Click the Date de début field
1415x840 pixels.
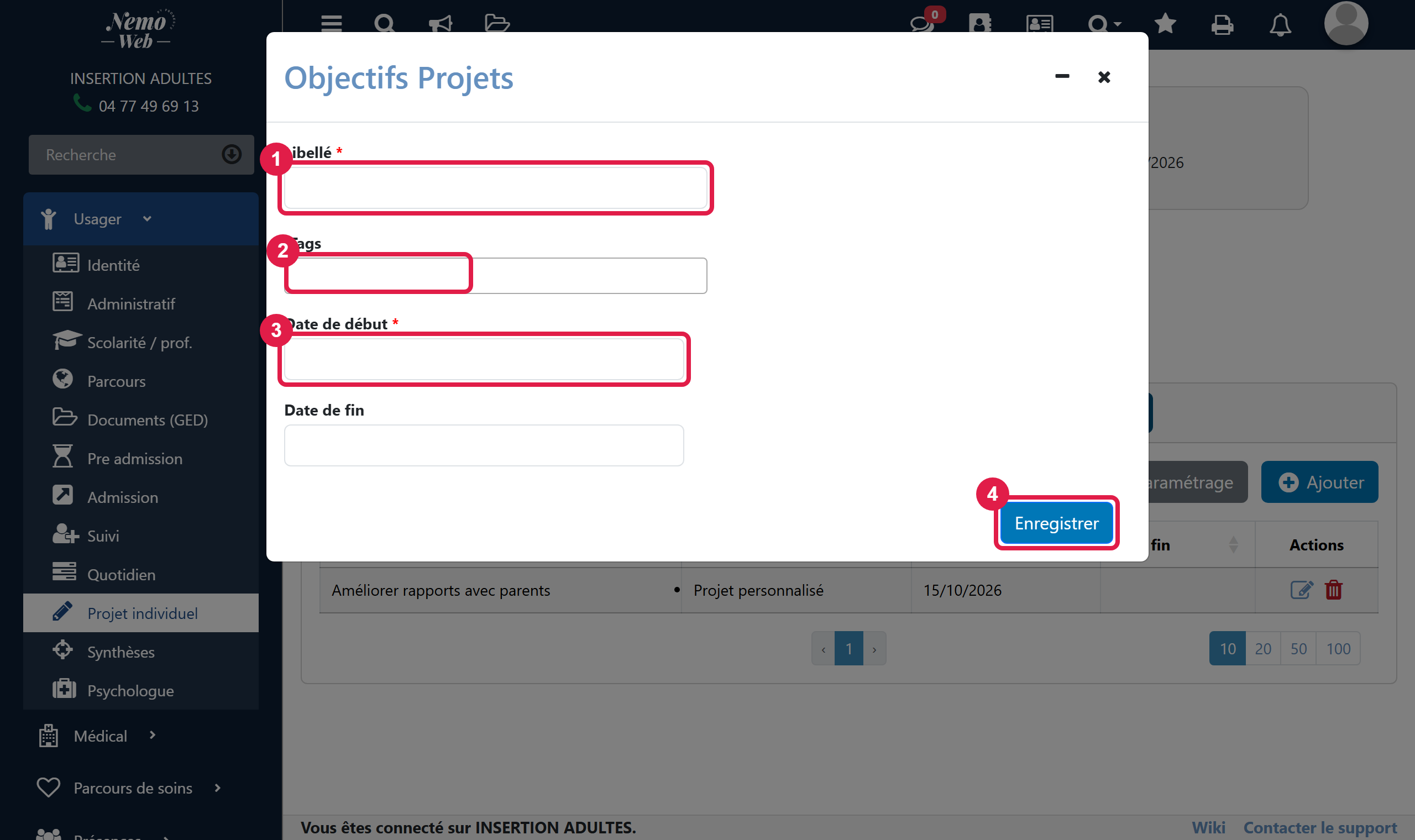click(x=484, y=359)
